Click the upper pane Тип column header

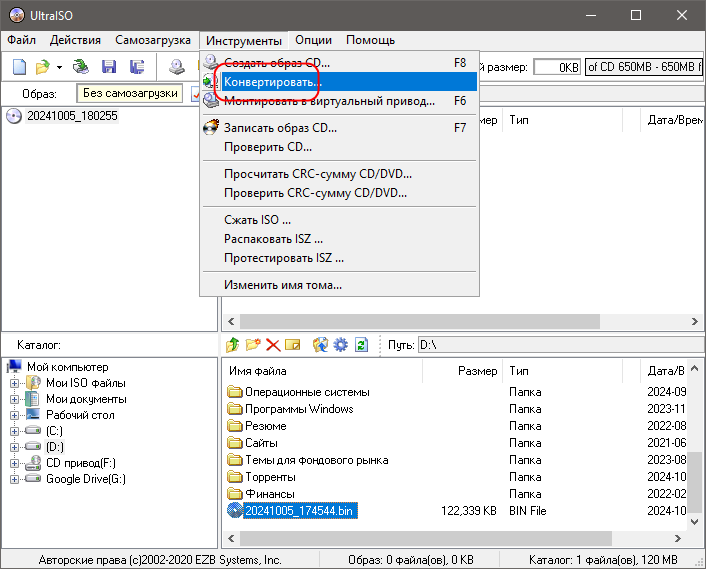563,120
